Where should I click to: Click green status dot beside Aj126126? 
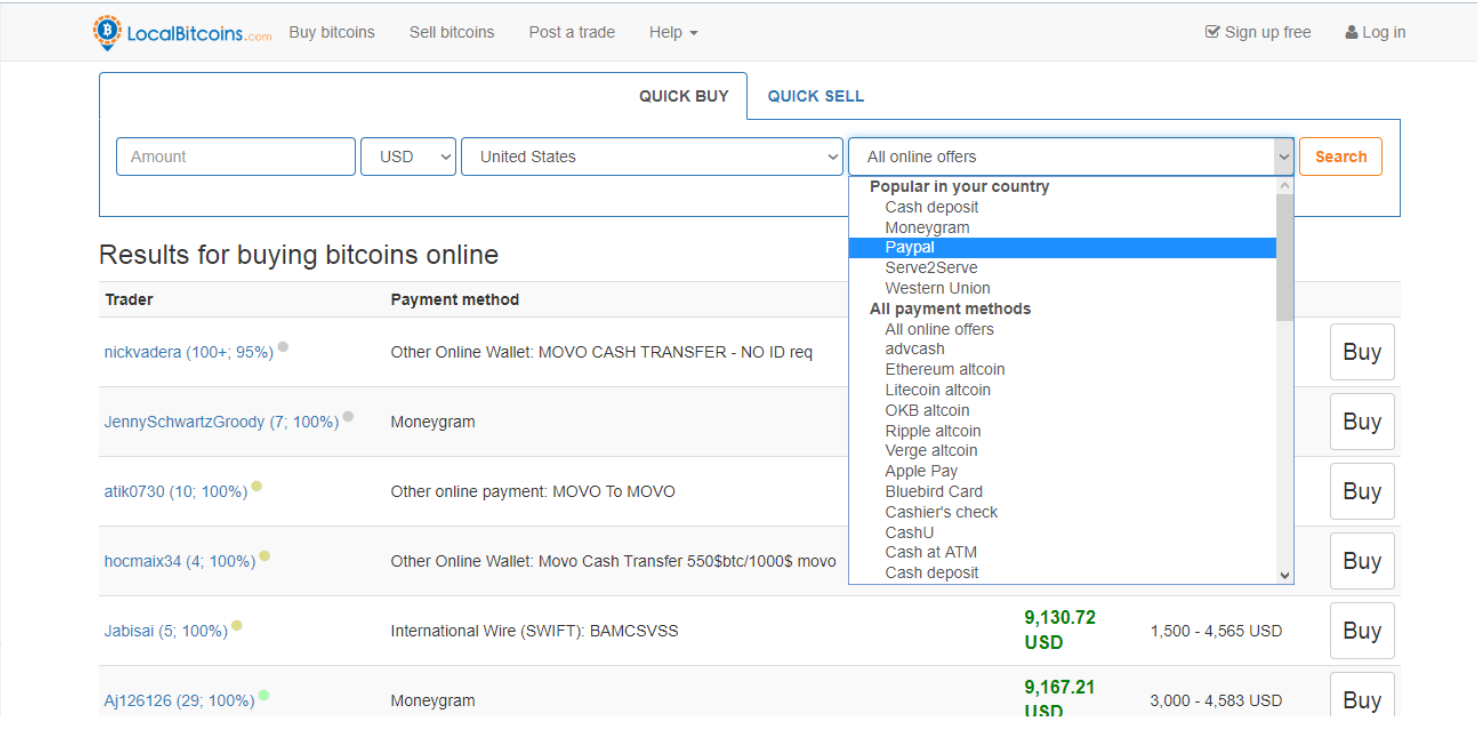[x=264, y=695]
